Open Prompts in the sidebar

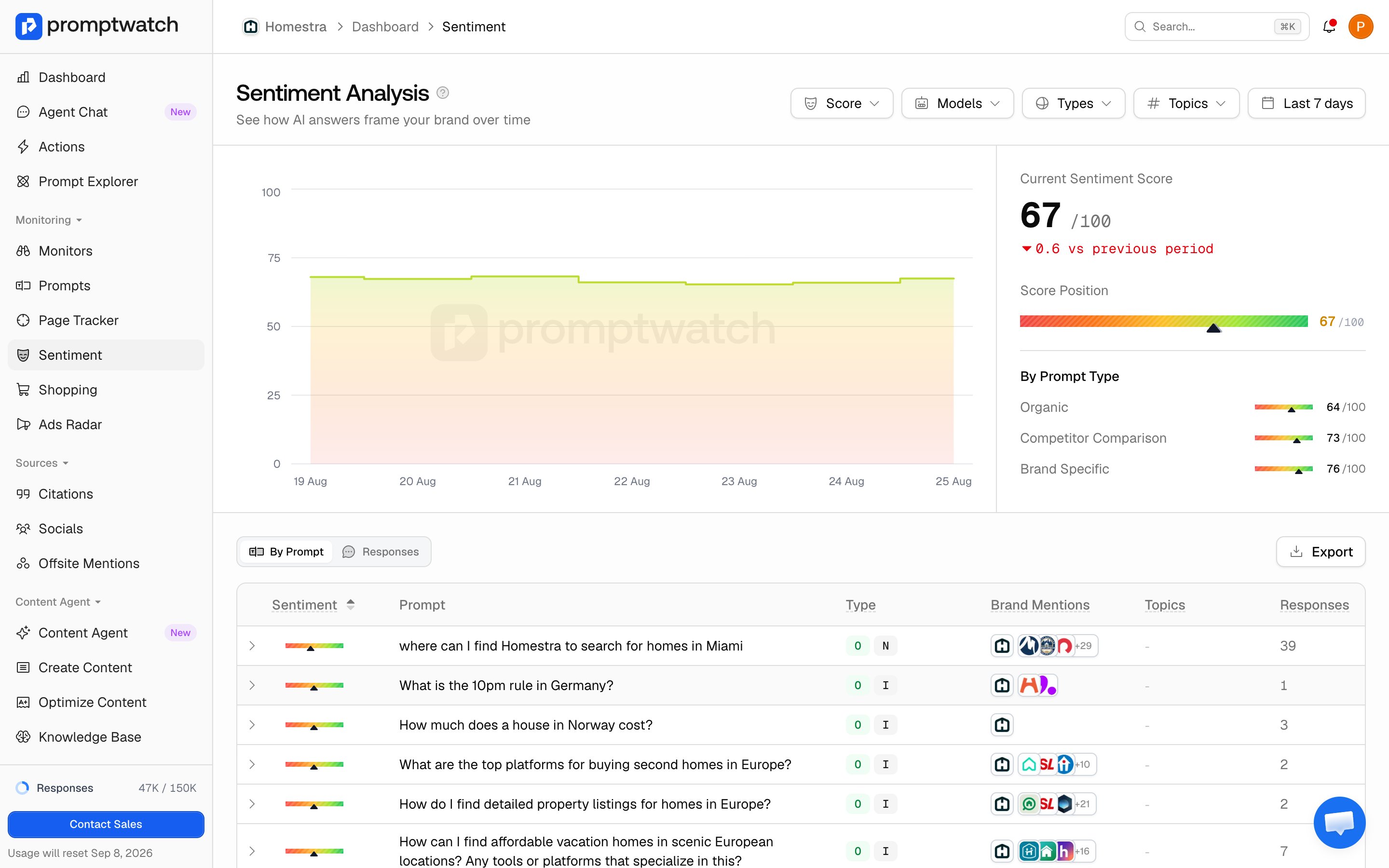click(106, 285)
